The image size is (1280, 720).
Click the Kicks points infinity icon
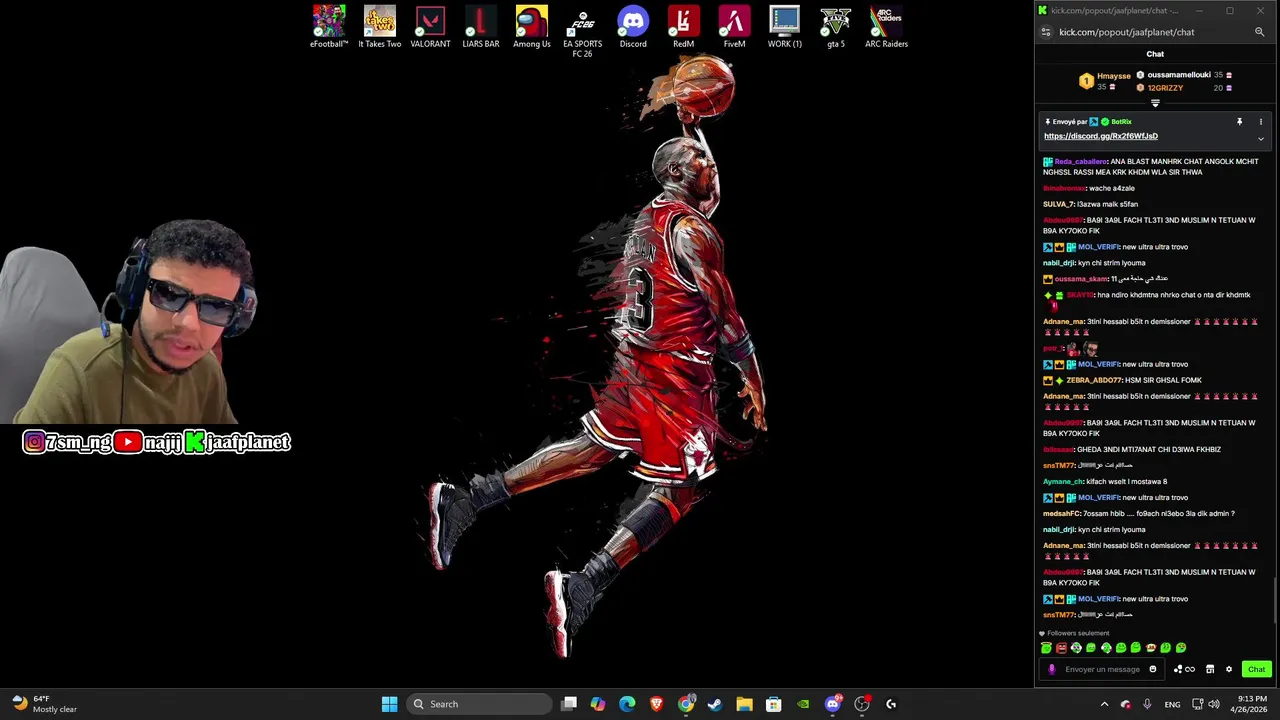[x=1184, y=669]
